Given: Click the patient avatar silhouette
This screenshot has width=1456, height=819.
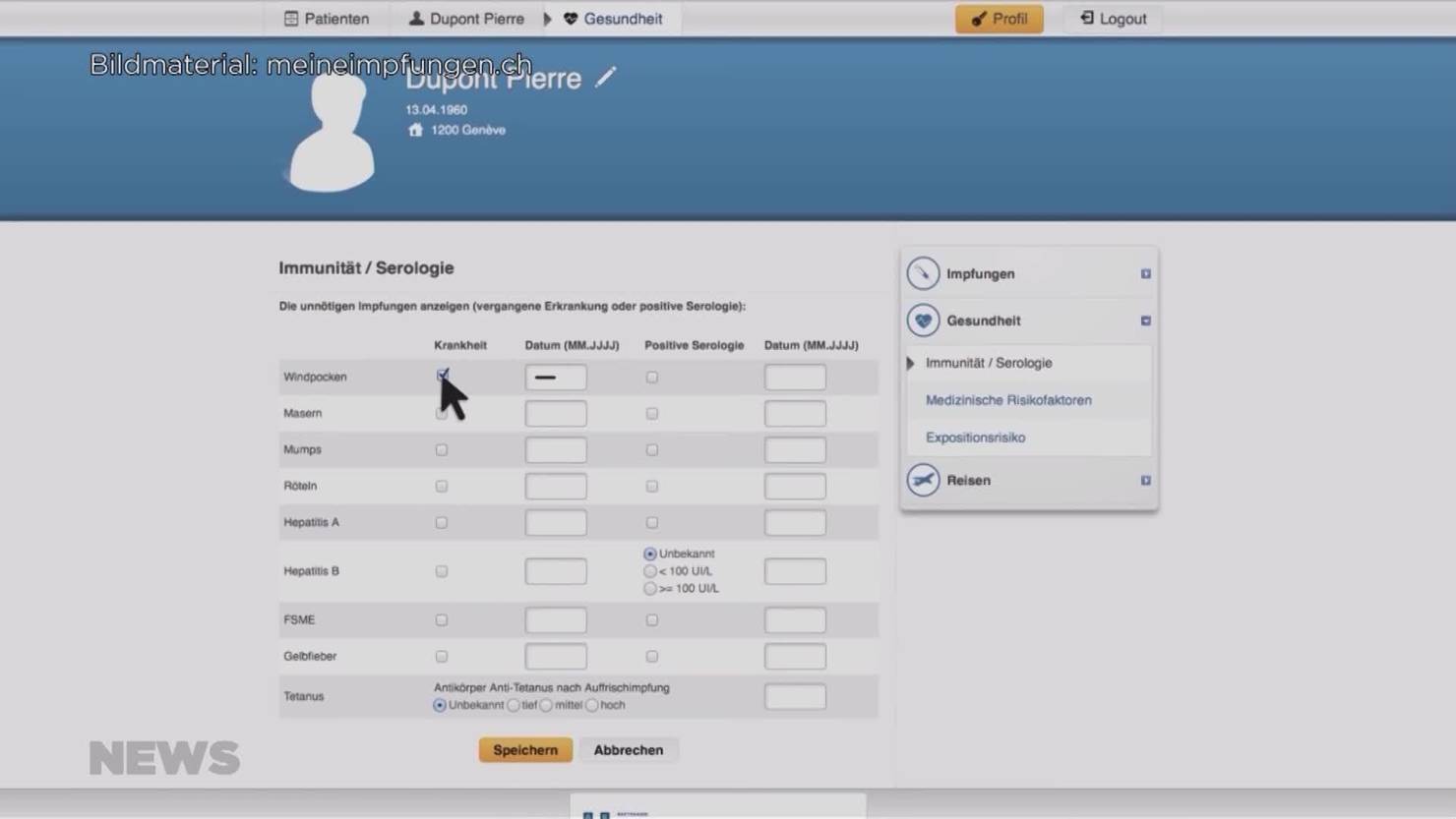Looking at the screenshot, I should click(x=333, y=135).
